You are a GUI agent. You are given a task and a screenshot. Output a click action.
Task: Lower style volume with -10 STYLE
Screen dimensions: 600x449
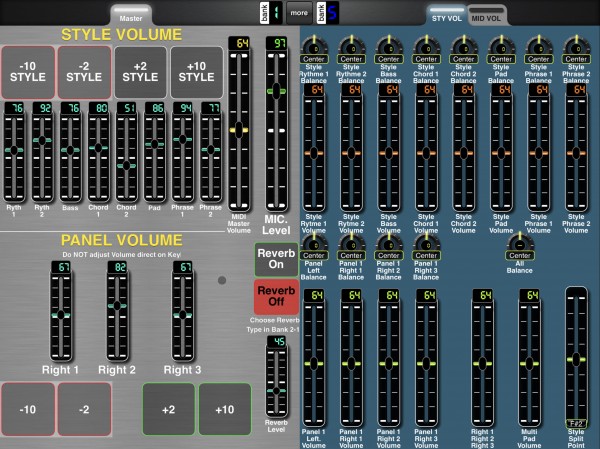(x=28, y=72)
